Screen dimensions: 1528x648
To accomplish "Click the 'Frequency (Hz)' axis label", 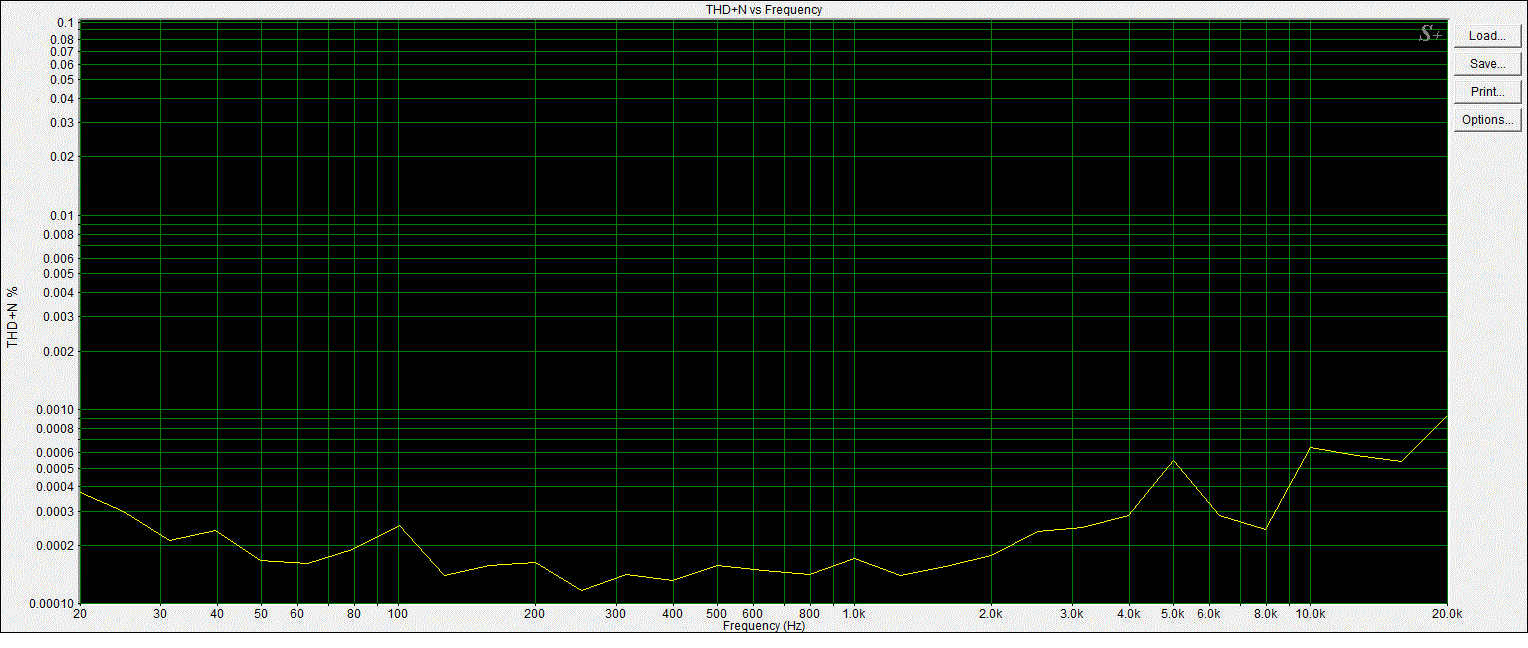I will (764, 626).
